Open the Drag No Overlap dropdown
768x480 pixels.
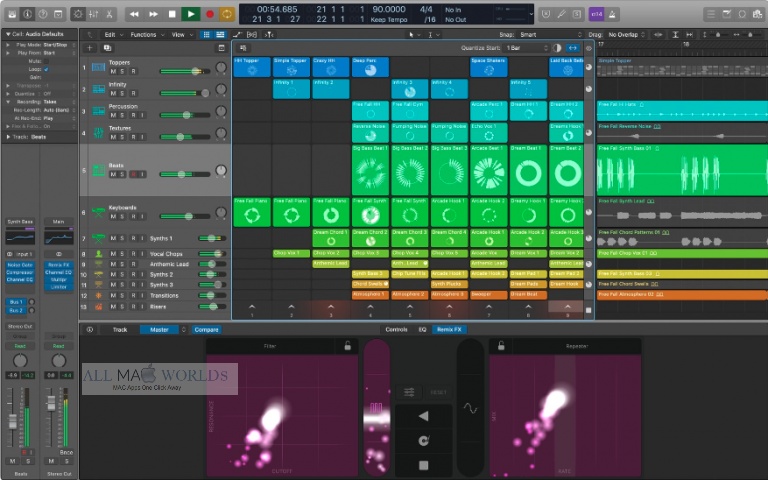tap(626, 35)
